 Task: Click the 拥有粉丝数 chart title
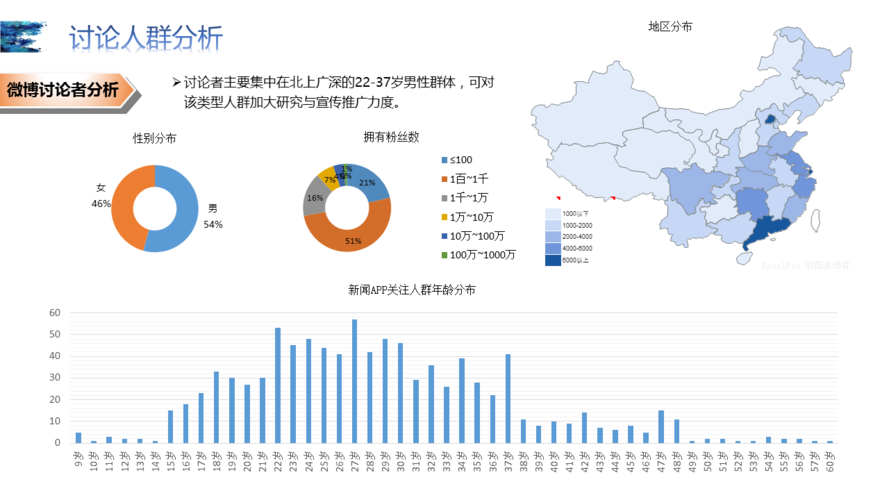[x=391, y=137]
